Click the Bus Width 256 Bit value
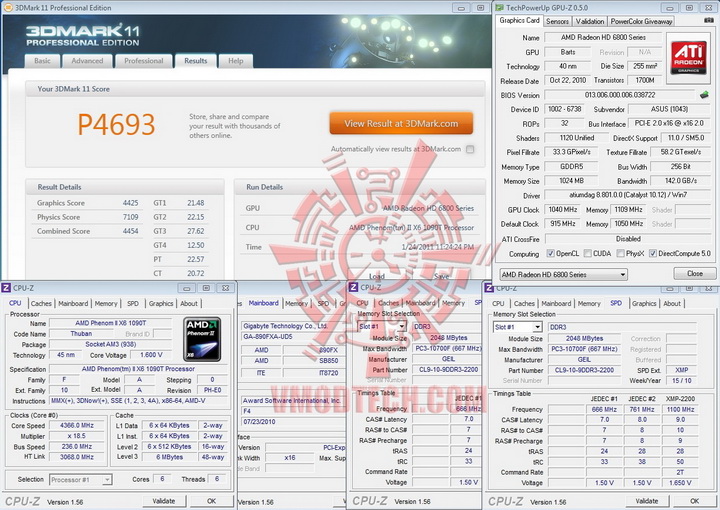This screenshot has width=720, height=510. click(x=681, y=167)
